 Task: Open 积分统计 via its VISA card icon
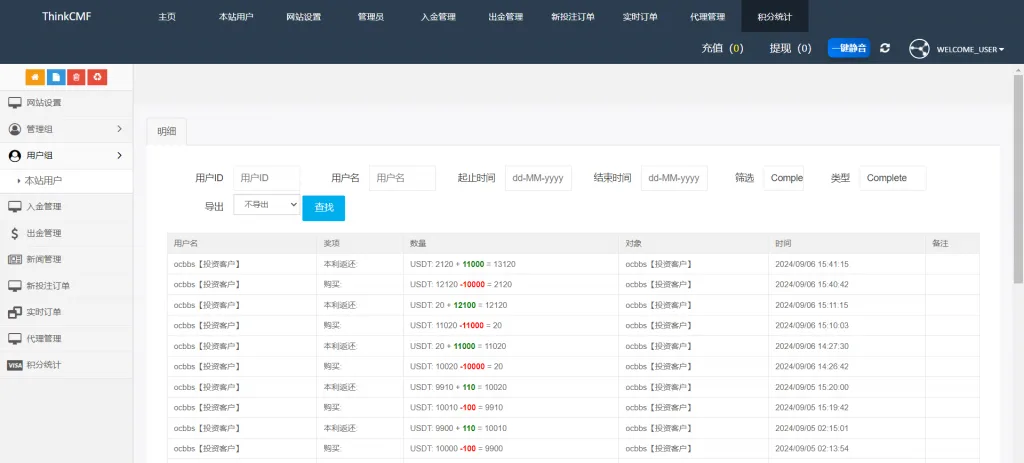pyautogui.click(x=15, y=365)
